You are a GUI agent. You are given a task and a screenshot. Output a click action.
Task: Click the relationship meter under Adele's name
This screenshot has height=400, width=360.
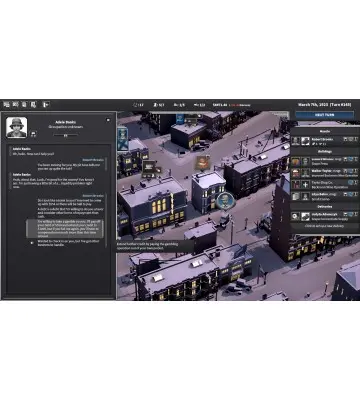(66, 135)
